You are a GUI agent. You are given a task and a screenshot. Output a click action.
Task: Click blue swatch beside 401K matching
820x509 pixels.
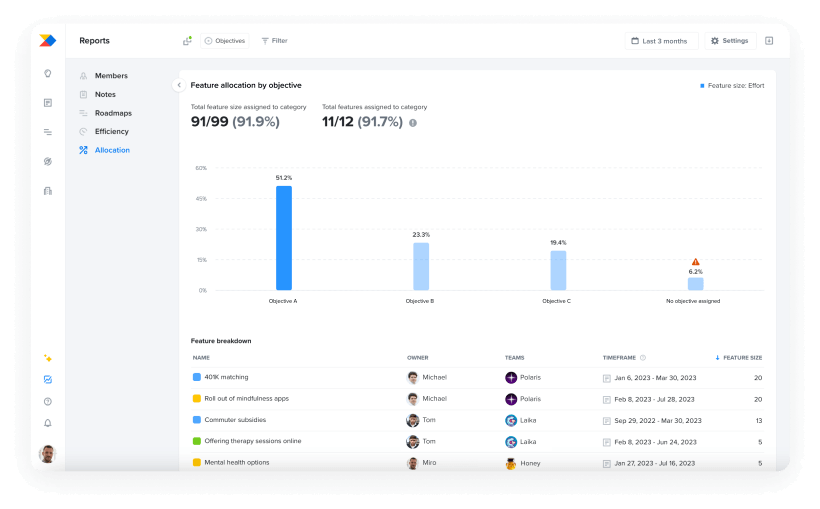pos(197,377)
